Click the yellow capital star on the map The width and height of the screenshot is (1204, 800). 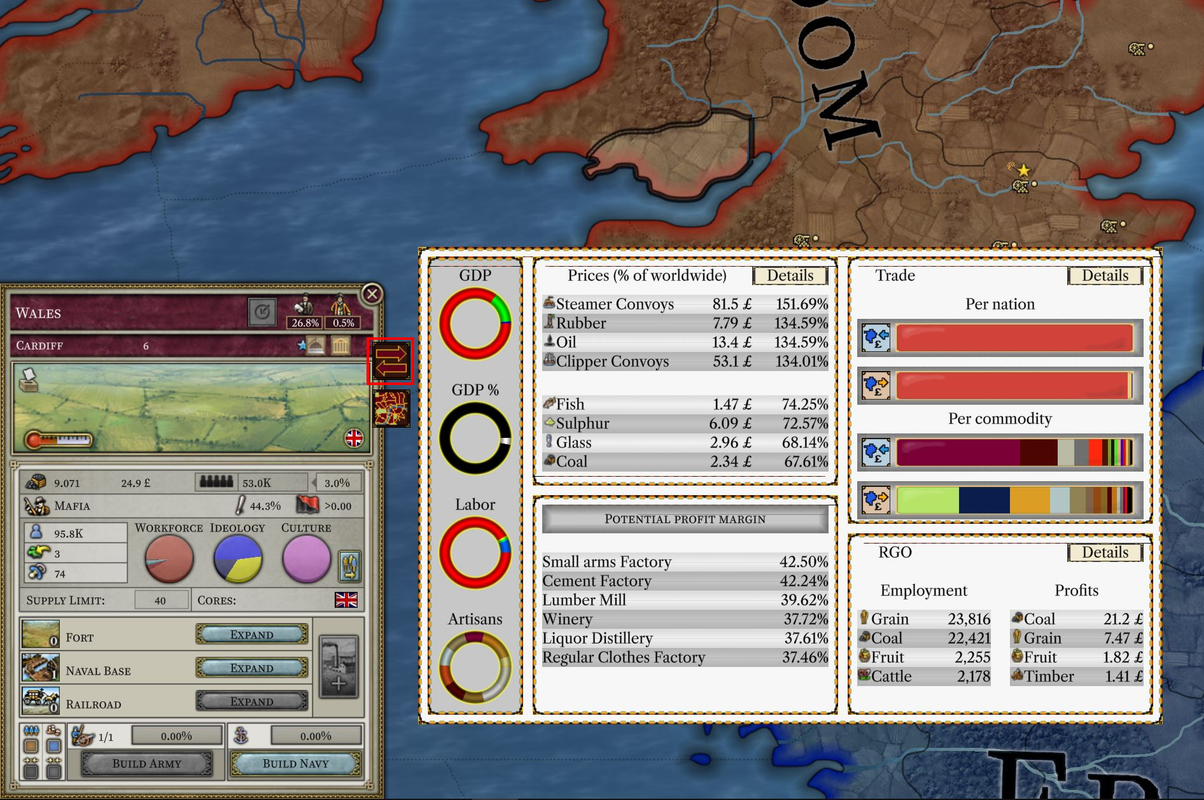coord(1023,171)
